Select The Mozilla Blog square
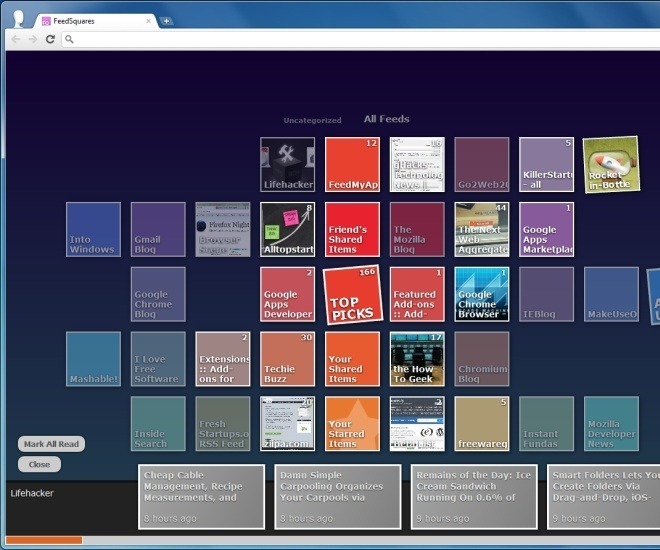The width and height of the screenshot is (660, 550). coord(417,229)
